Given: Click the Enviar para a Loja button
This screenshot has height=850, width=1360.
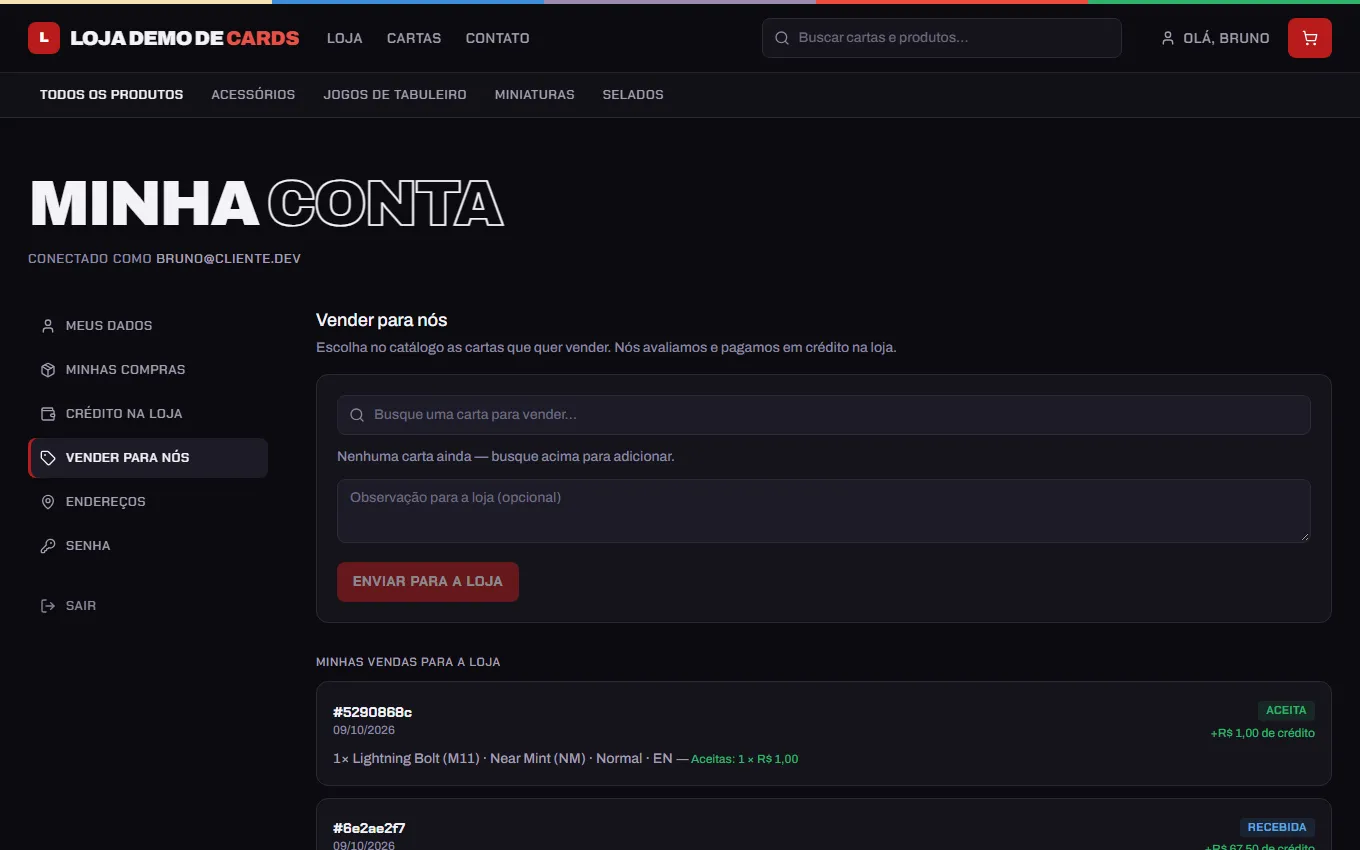Looking at the screenshot, I should click(428, 582).
